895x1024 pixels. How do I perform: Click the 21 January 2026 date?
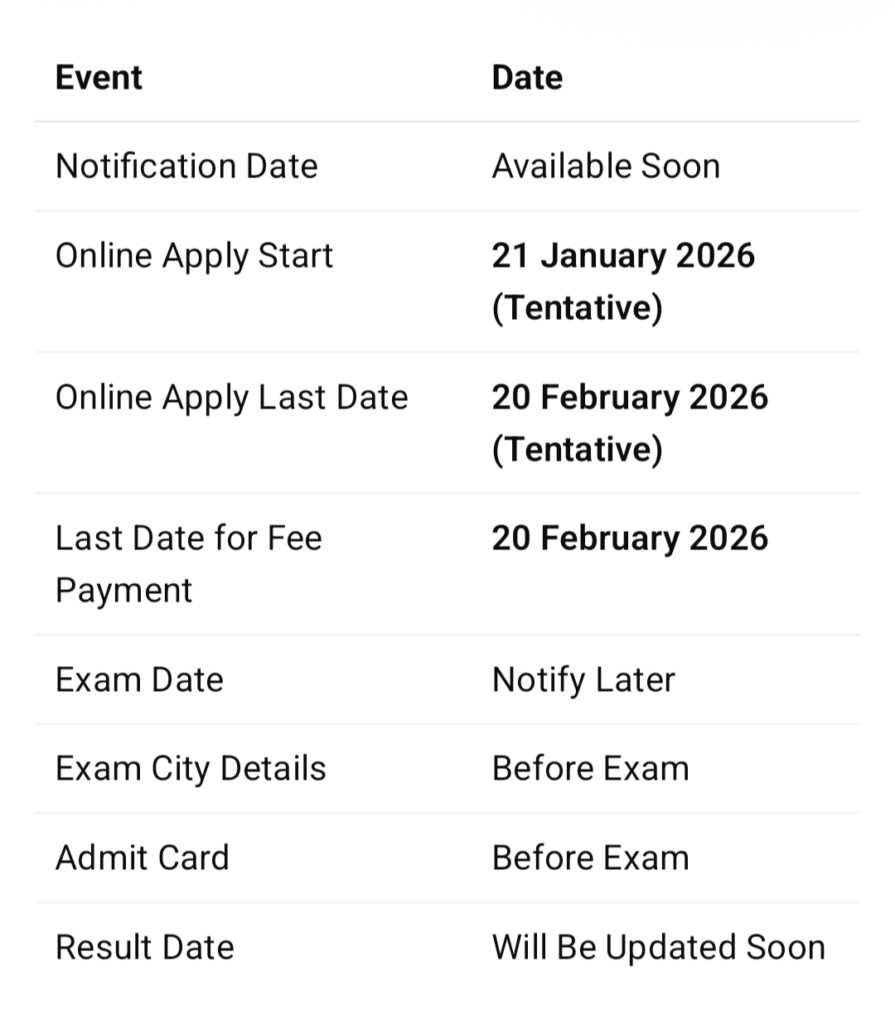pos(623,256)
